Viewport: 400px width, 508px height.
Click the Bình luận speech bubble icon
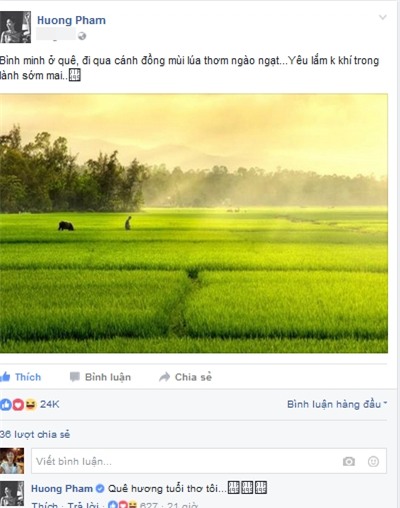pos(75,377)
